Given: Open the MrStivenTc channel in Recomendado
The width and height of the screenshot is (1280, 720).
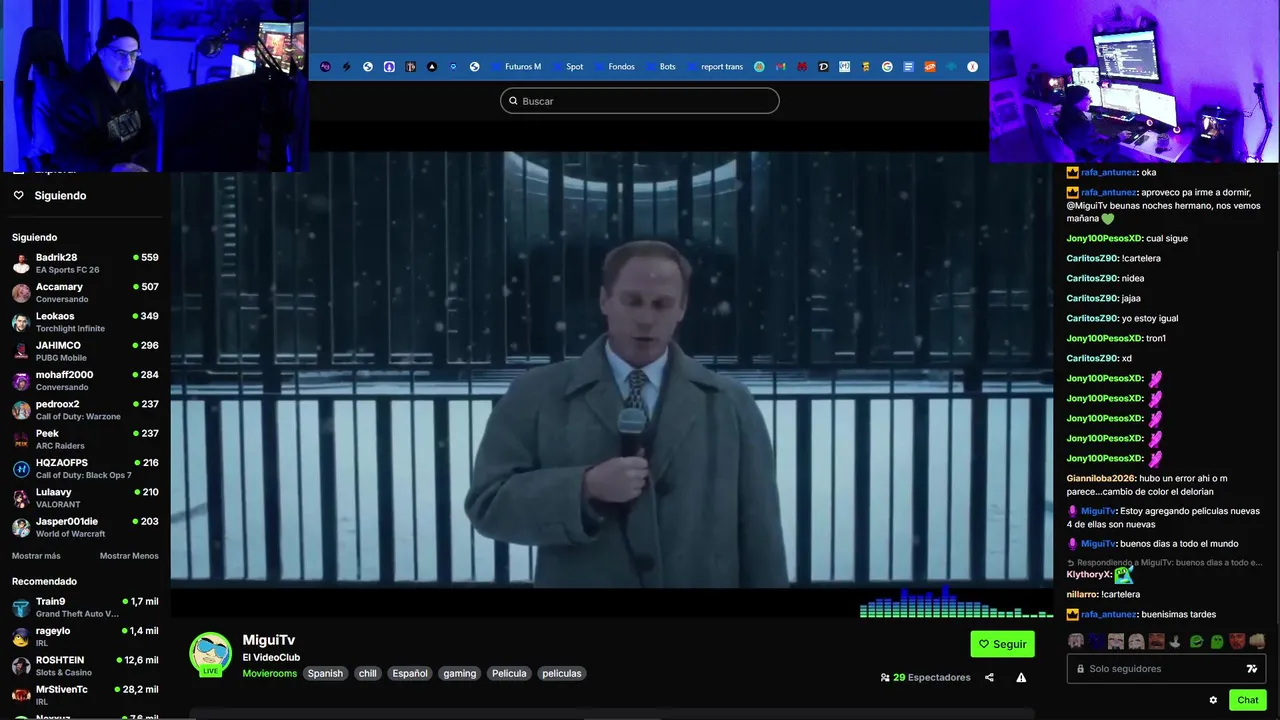Looking at the screenshot, I should pyautogui.click(x=85, y=695).
